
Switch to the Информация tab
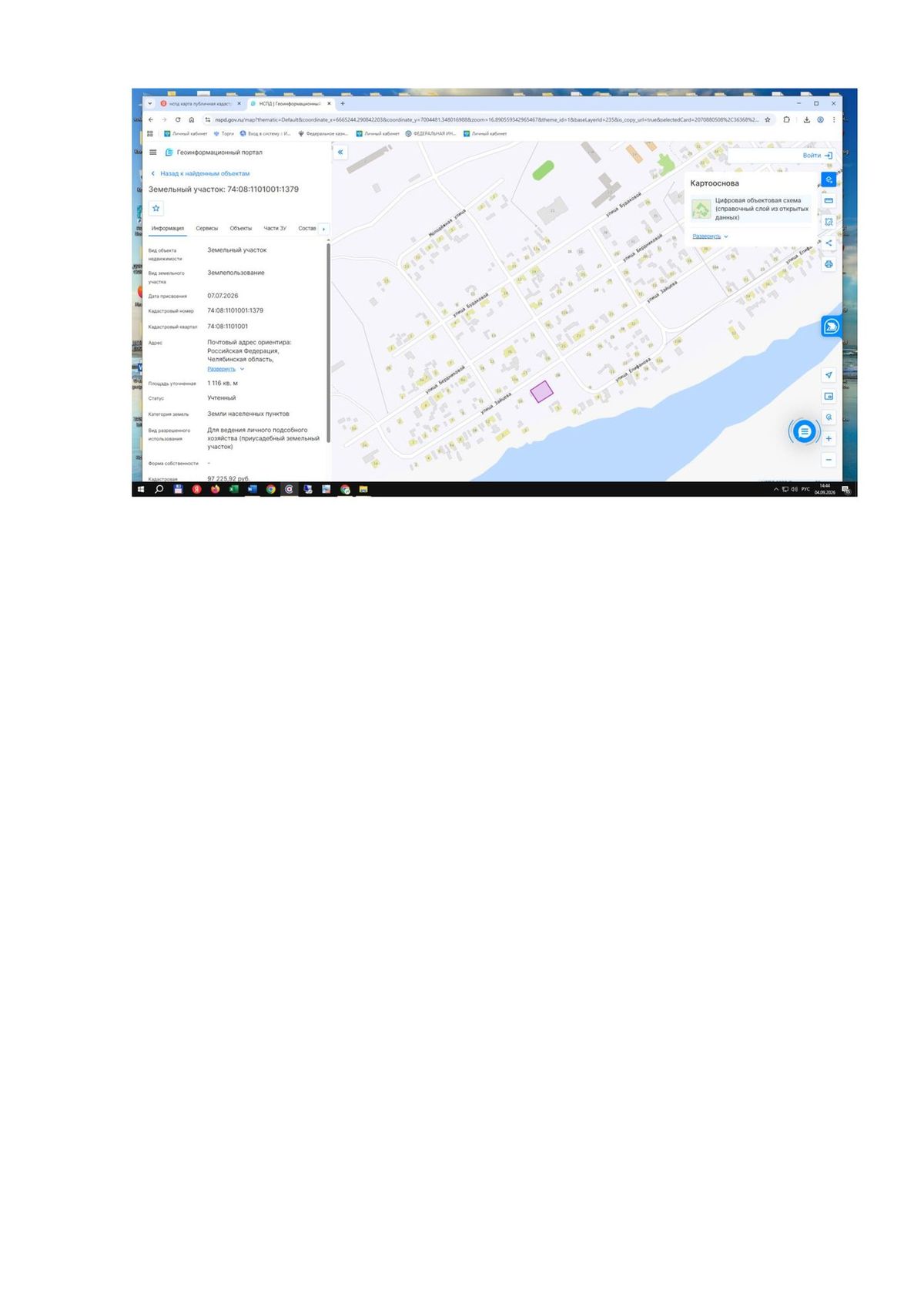(x=168, y=229)
